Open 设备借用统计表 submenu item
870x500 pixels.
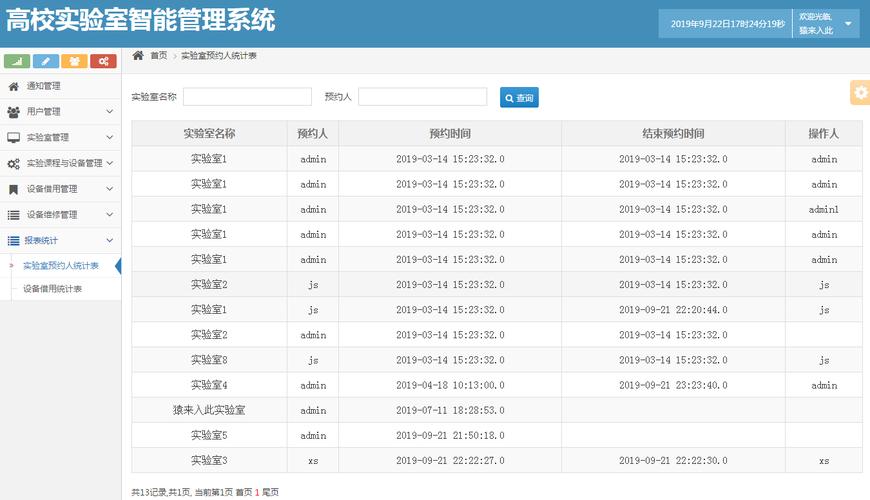53,289
